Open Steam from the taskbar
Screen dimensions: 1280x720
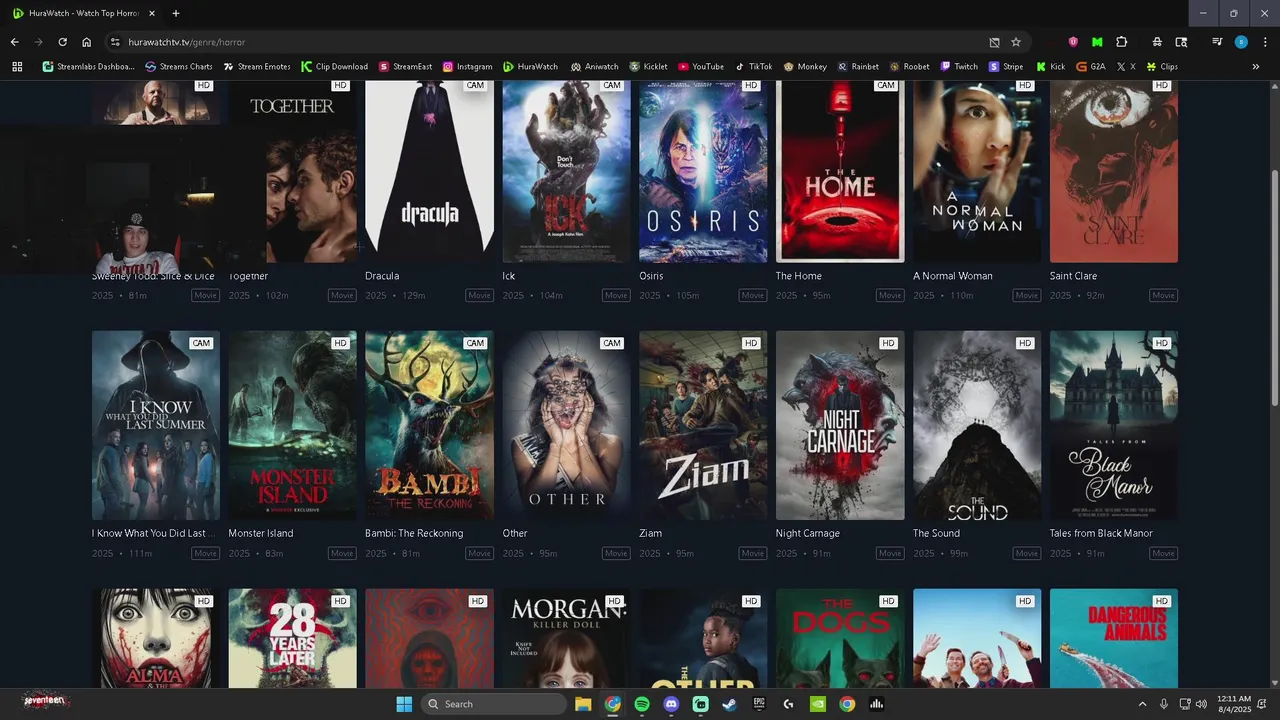tap(730, 704)
